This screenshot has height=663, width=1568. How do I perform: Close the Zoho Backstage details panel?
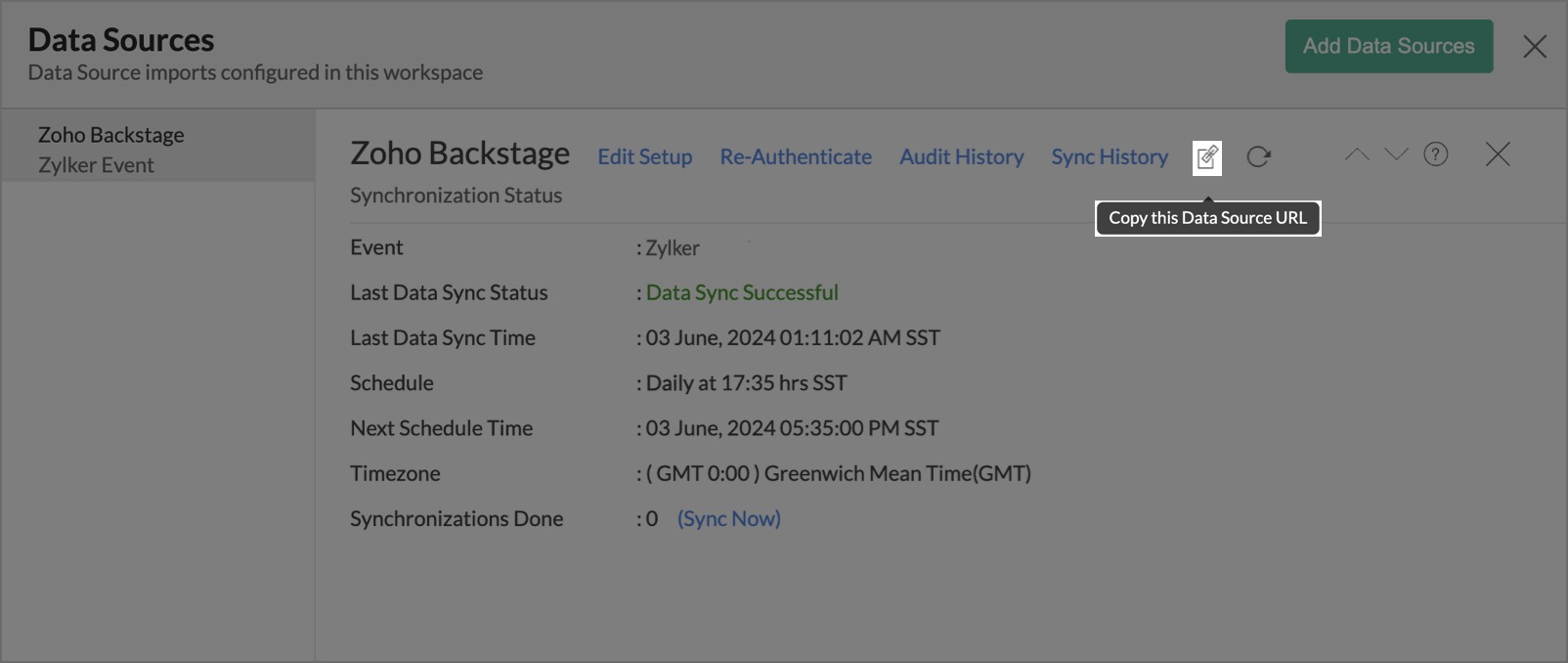tap(1498, 155)
